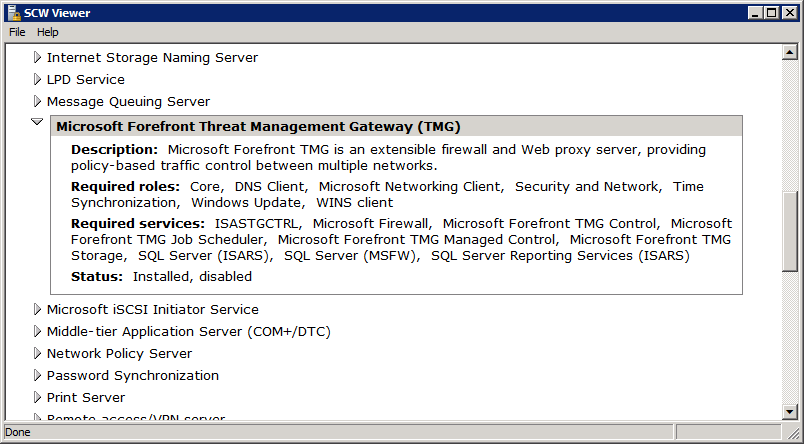Collapse Microsoft Forefront Threat Management Gateway section
Viewport: 804px width, 444px height.
pyautogui.click(x=37, y=122)
